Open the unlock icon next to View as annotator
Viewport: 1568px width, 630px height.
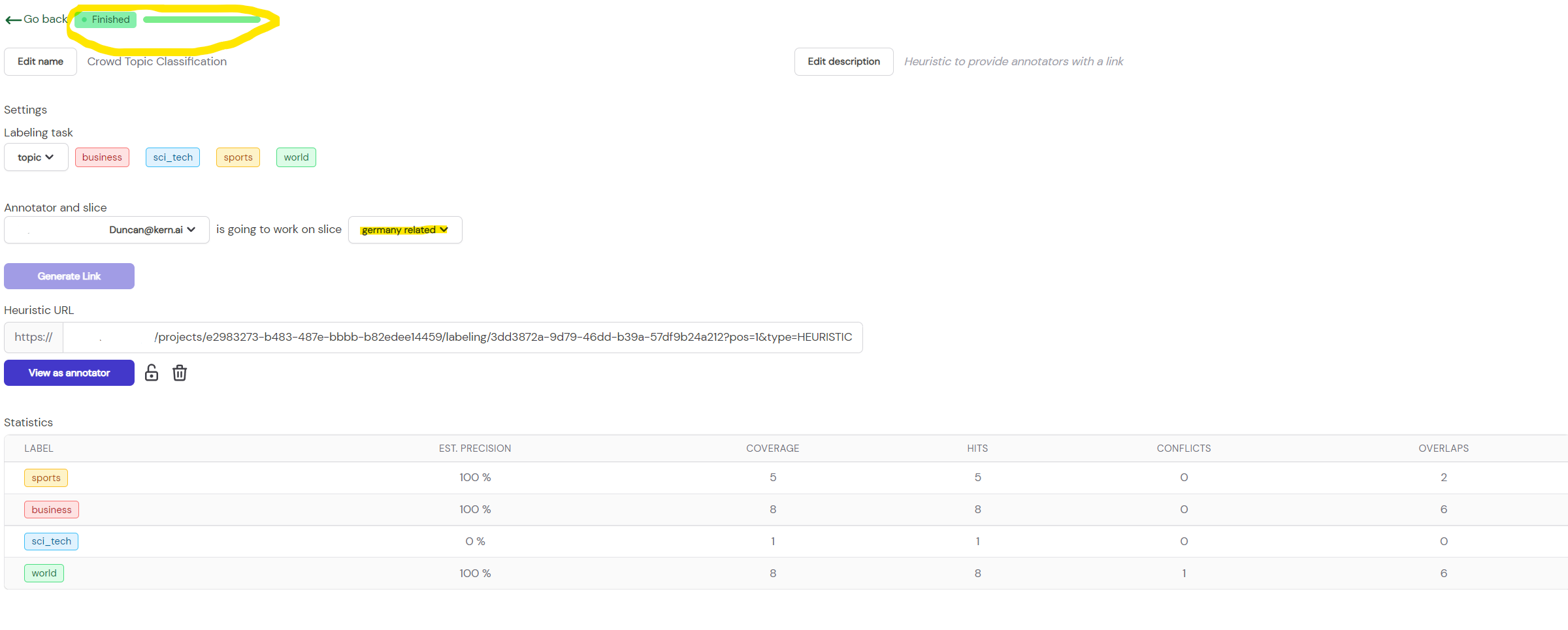click(x=151, y=373)
